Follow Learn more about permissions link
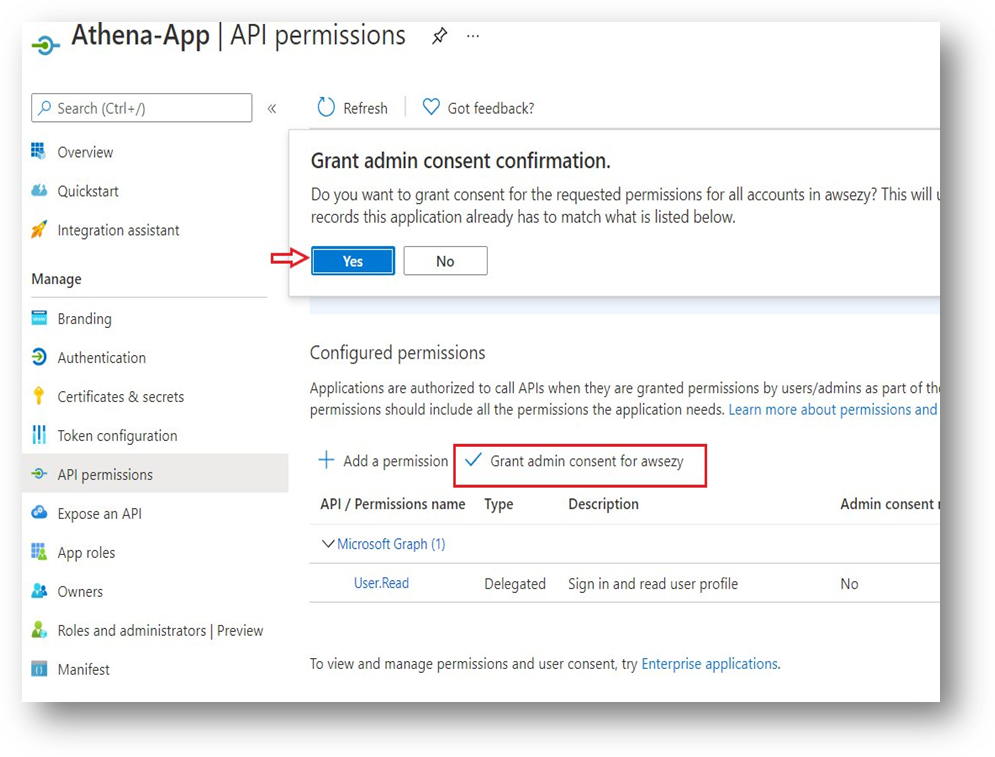 (833, 409)
